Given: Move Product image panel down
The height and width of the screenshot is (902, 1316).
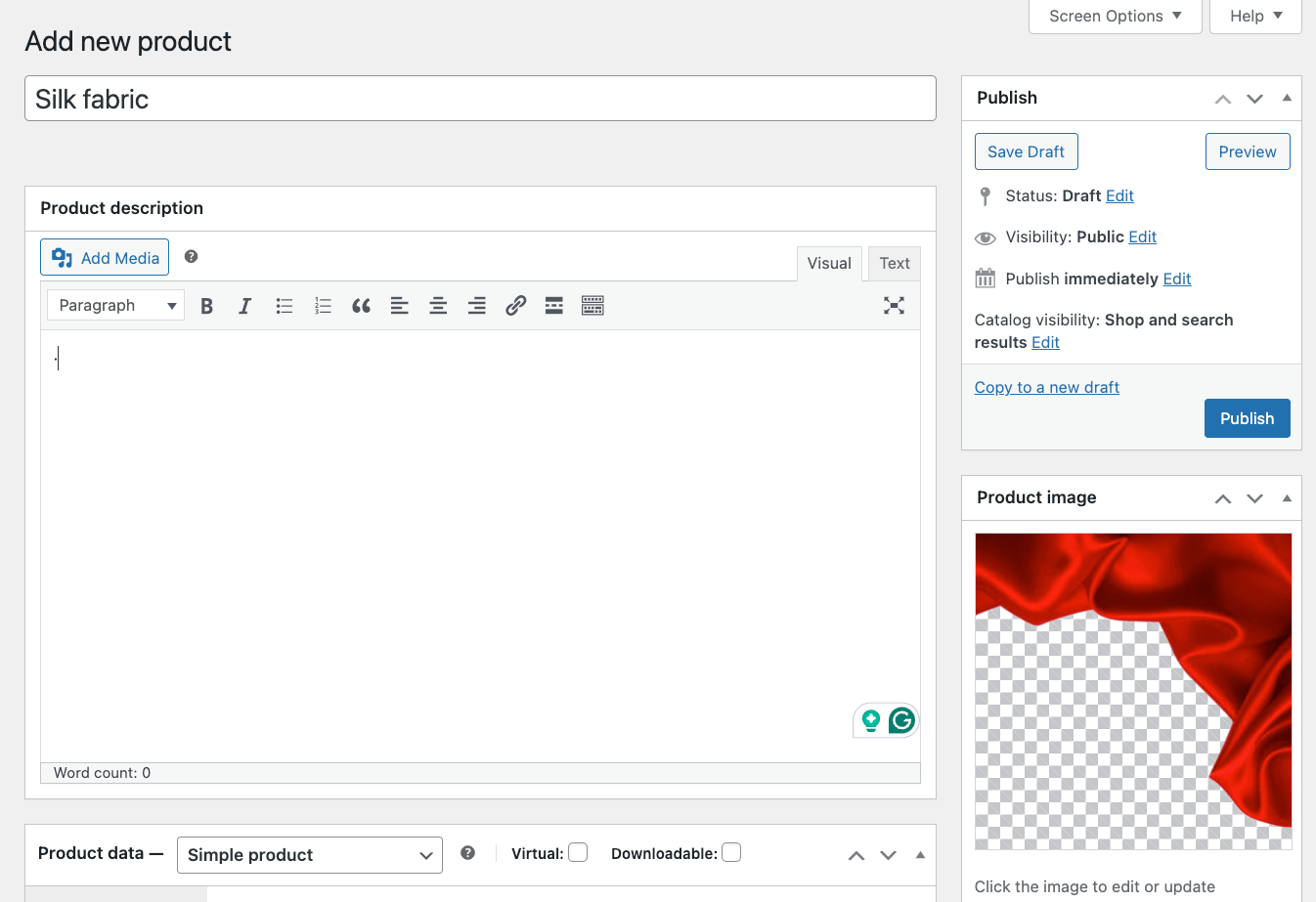Looking at the screenshot, I should (x=1255, y=498).
